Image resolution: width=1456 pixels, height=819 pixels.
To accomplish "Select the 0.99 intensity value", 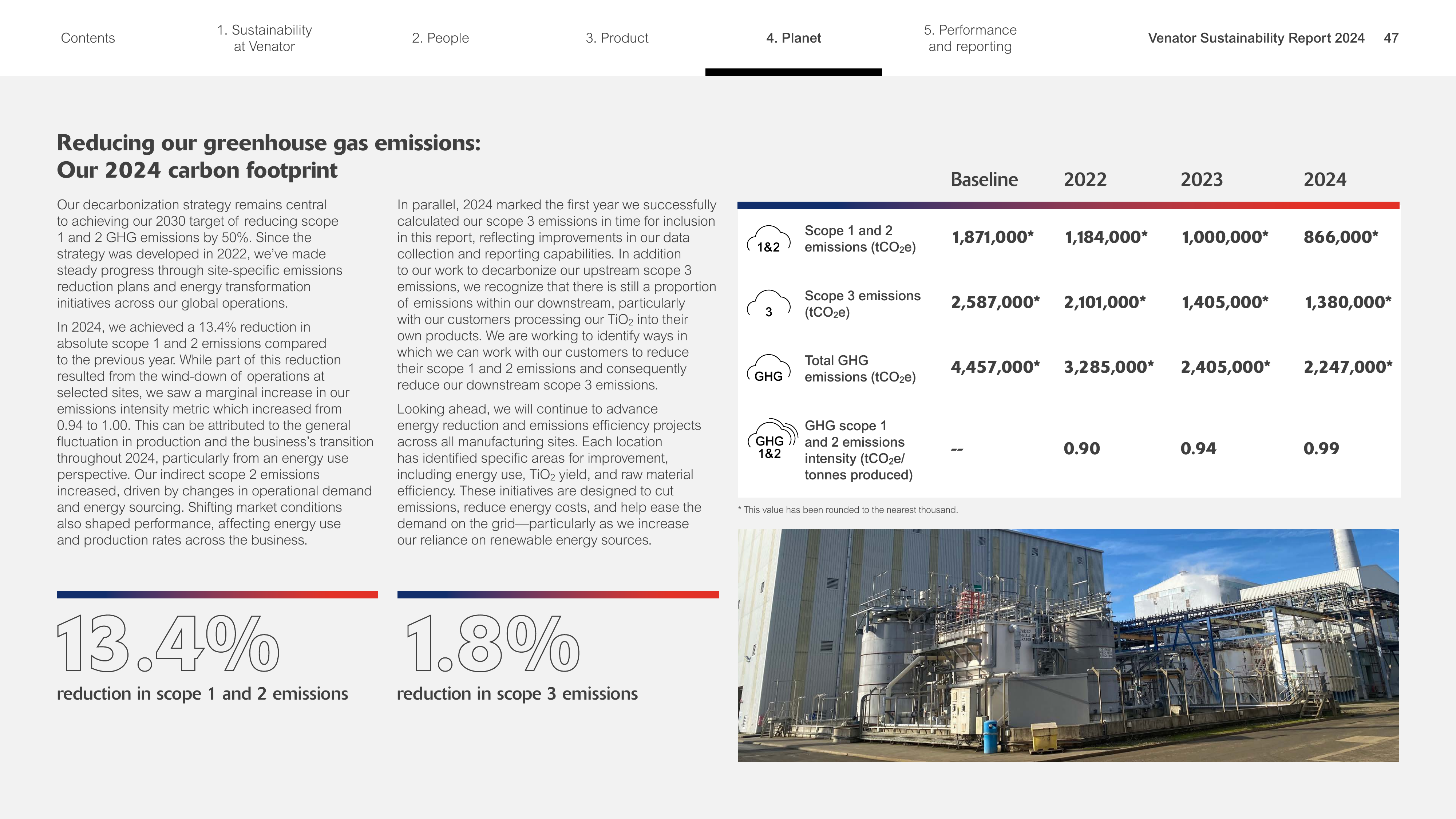I will 1321,448.
